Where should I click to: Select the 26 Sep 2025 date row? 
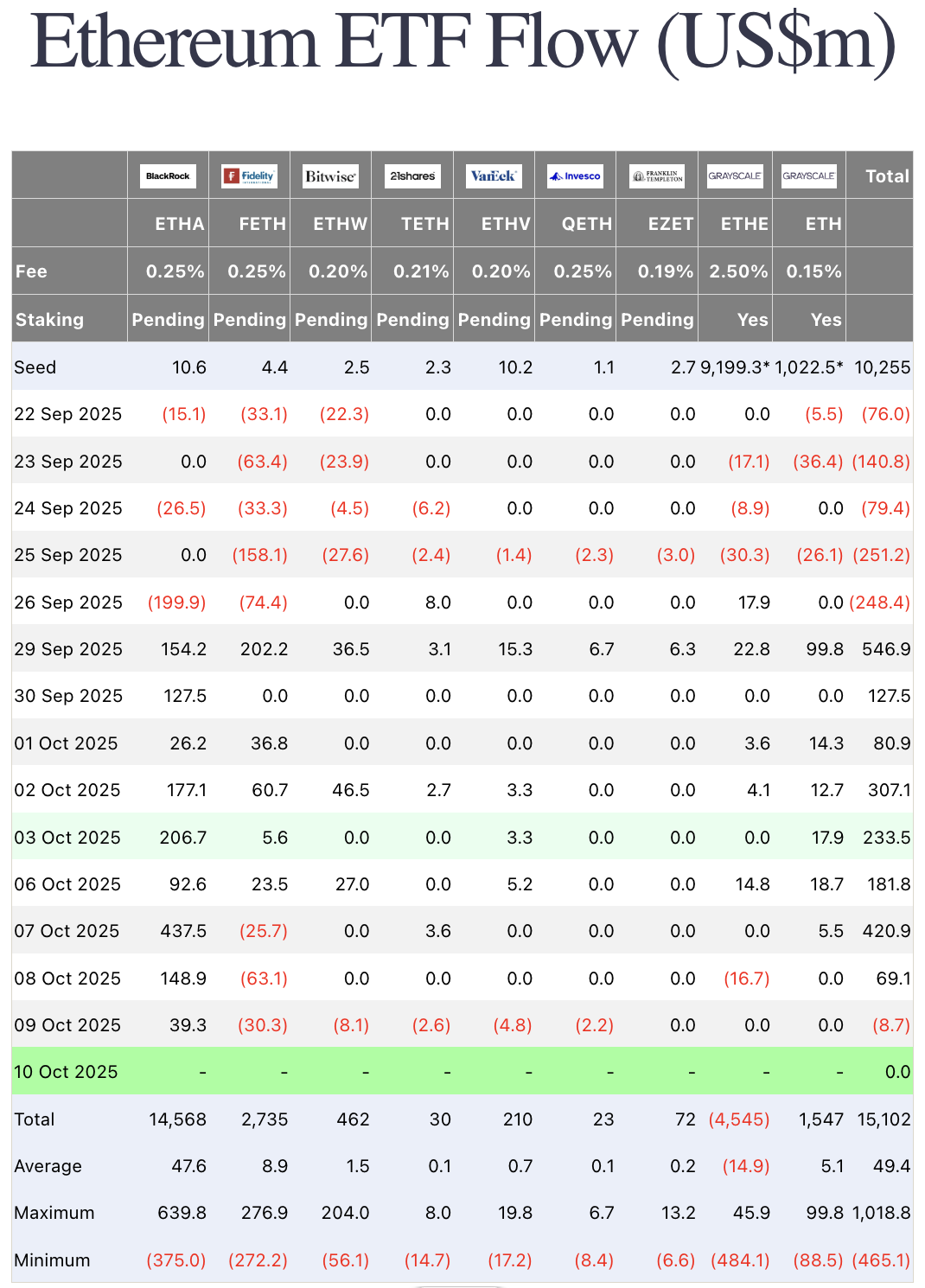pyautogui.click(x=462, y=603)
